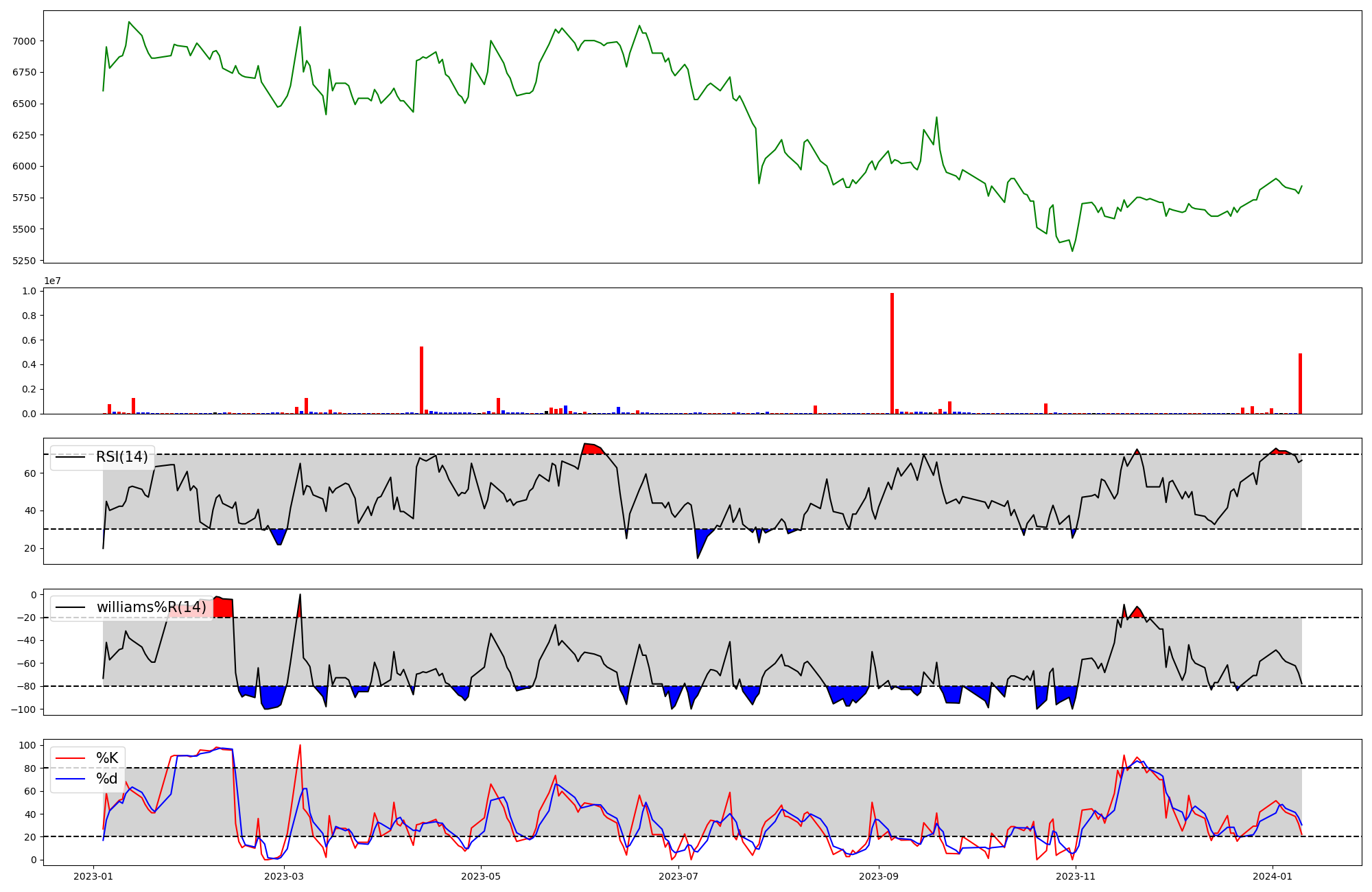Click the last red volume bar in January 2024
Screen dimensions: 1372x892
(1300, 384)
